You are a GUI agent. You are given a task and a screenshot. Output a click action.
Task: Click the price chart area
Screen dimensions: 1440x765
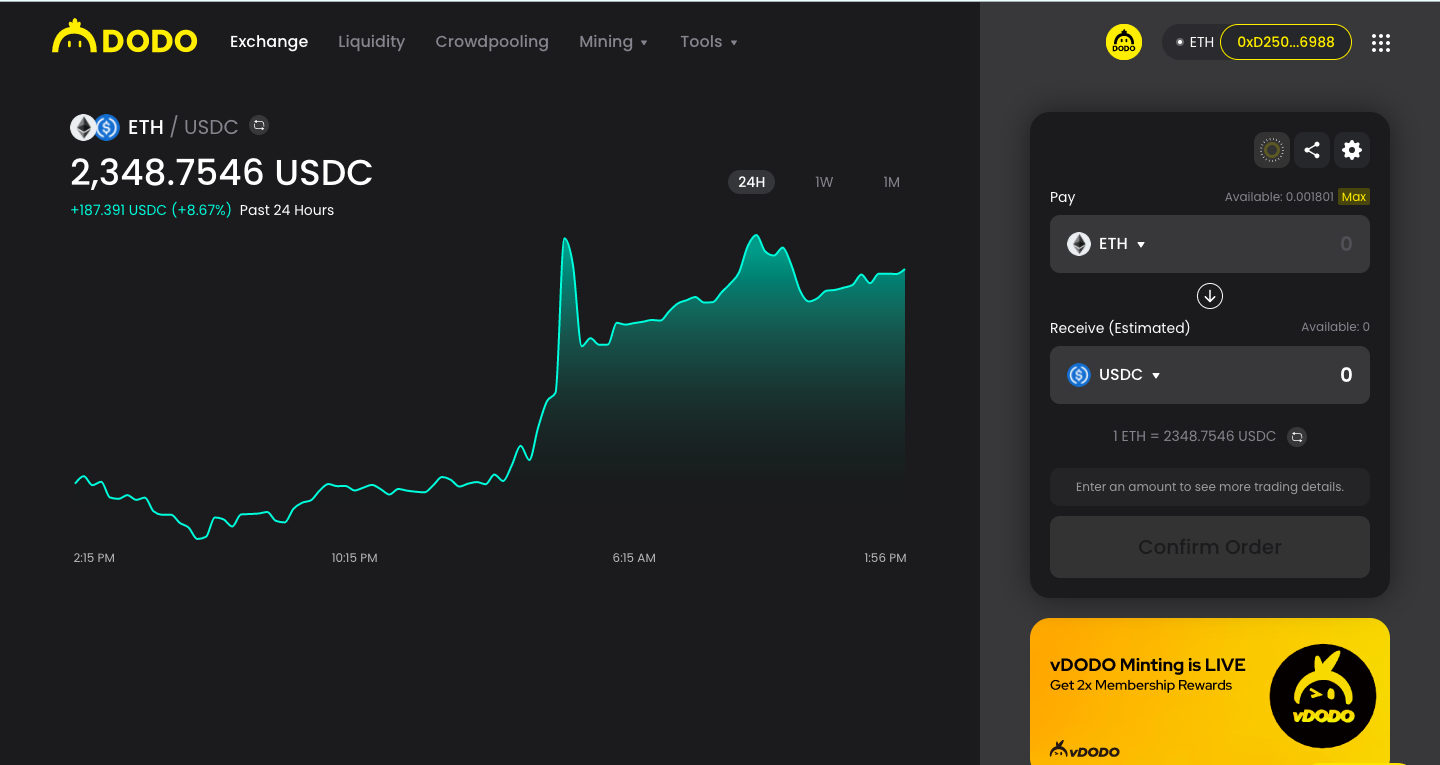click(490, 388)
